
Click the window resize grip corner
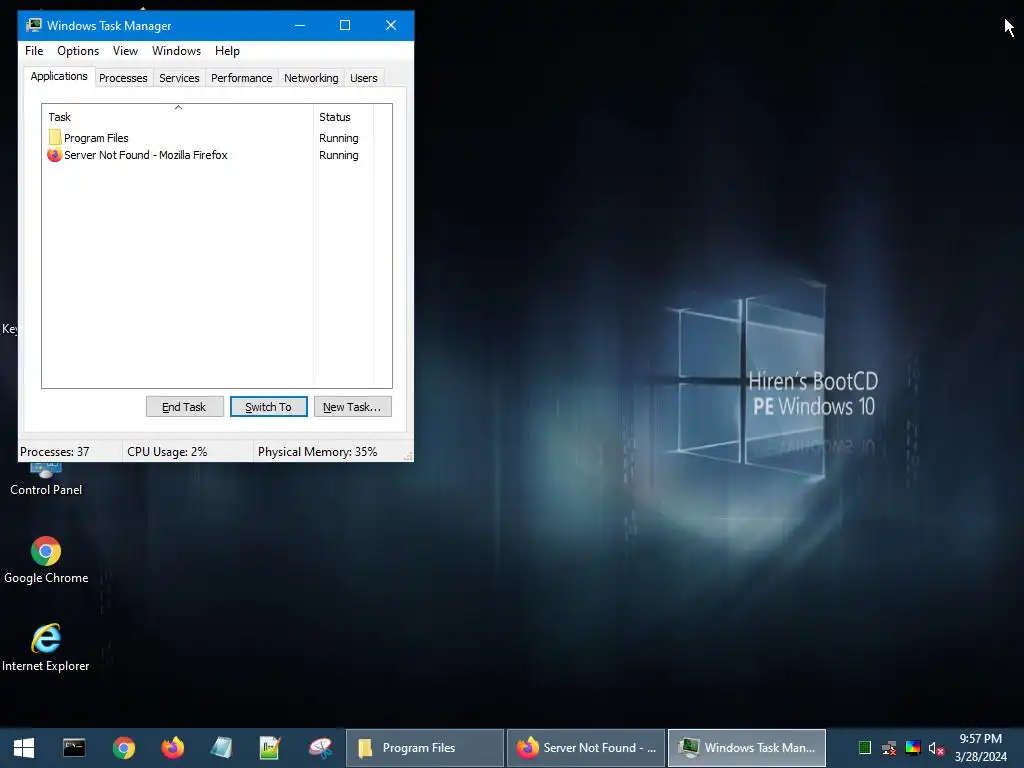pyautogui.click(x=408, y=456)
